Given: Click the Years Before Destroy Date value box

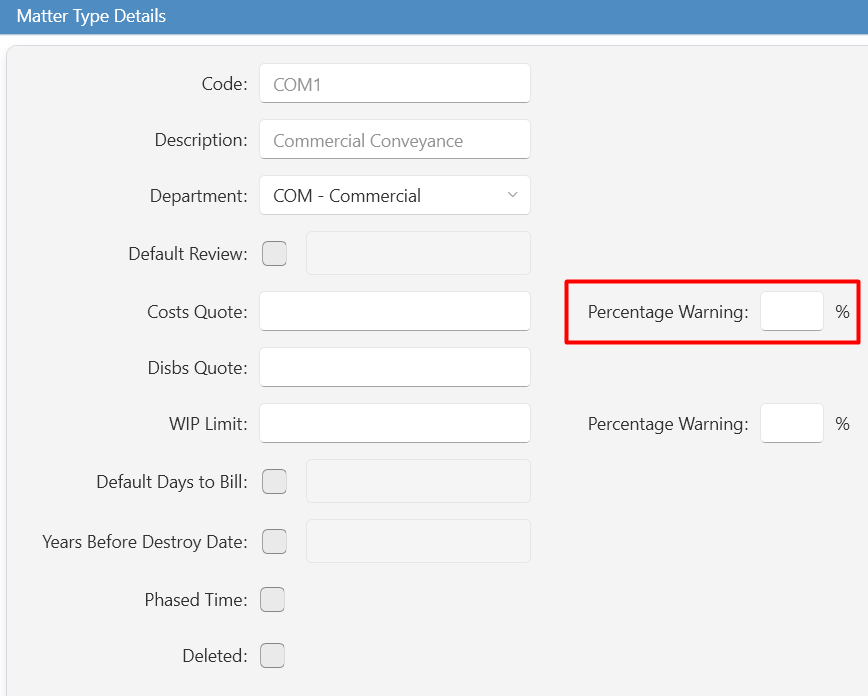Looking at the screenshot, I should 418,541.
